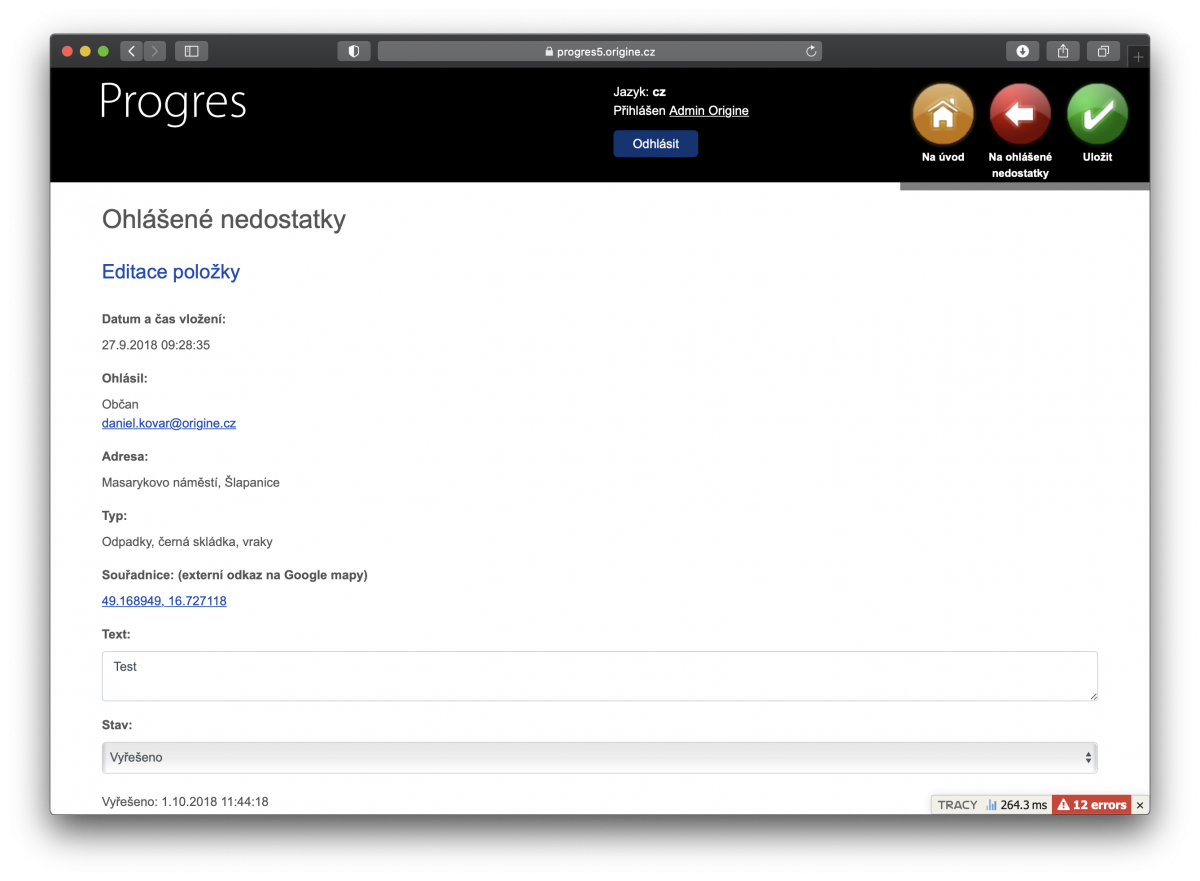1200x881 pixels.
Task: Dismiss the Tracy debug bar with its x
Action: (x=1140, y=804)
